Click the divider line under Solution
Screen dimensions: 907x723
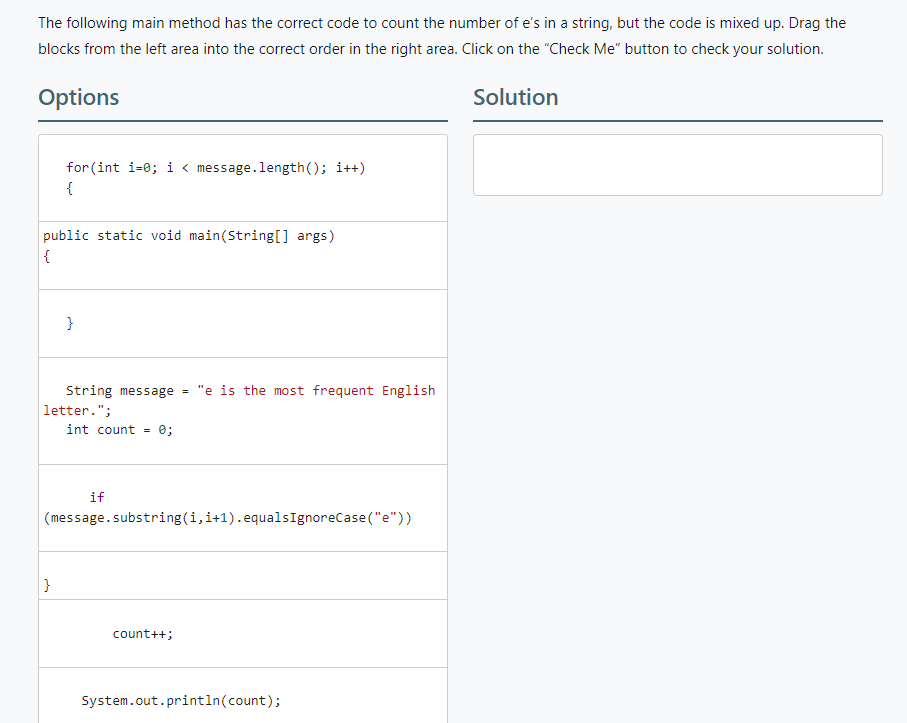tap(677, 121)
